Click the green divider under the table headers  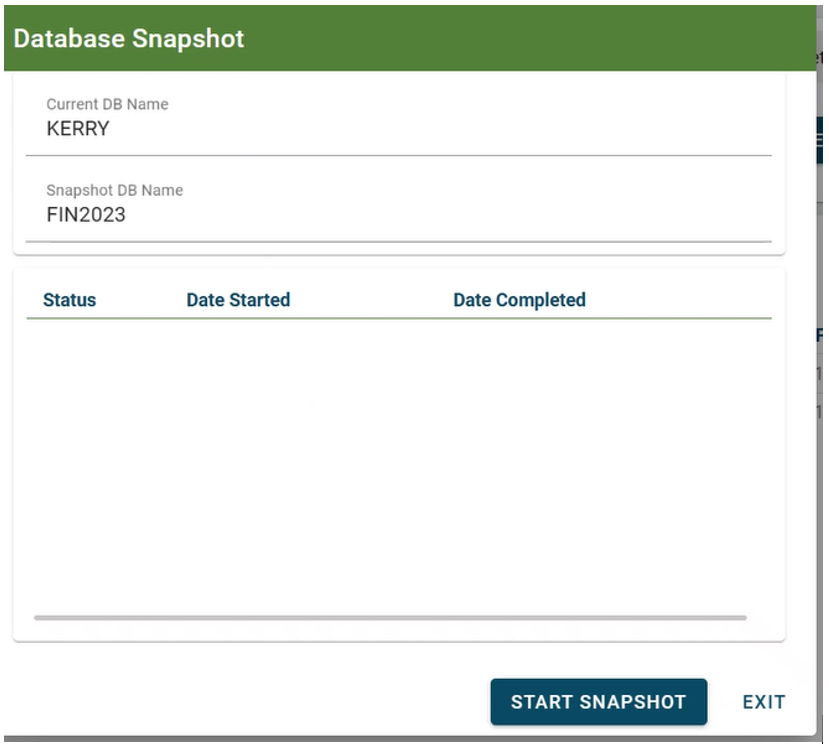click(x=399, y=318)
